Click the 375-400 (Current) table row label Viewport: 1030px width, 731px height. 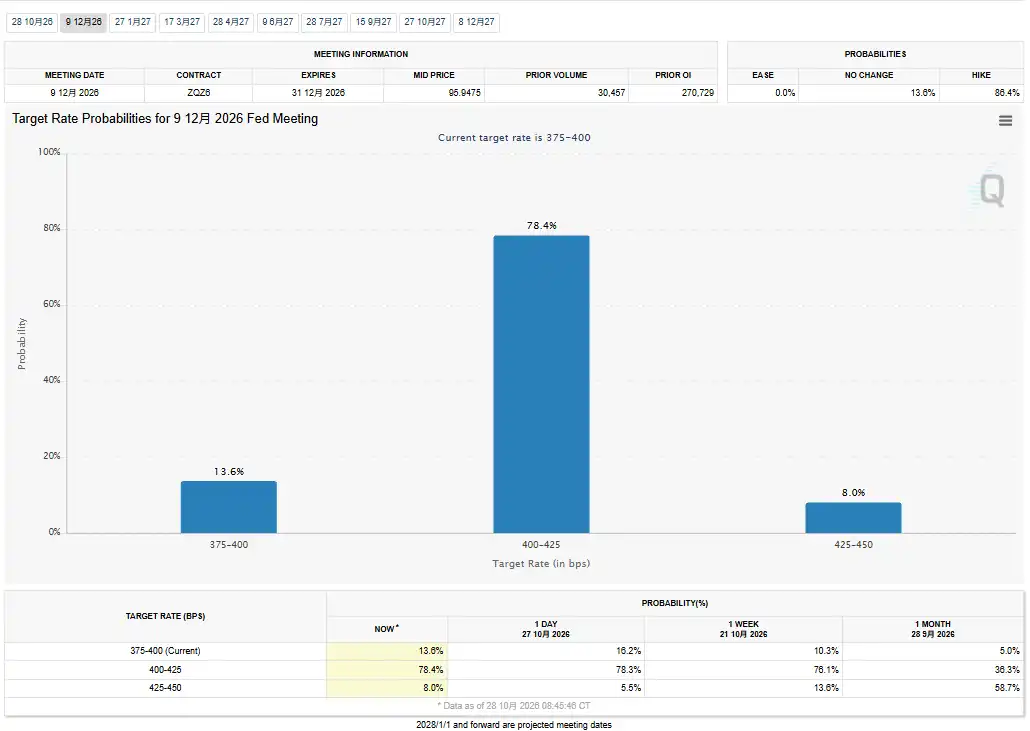(166, 651)
